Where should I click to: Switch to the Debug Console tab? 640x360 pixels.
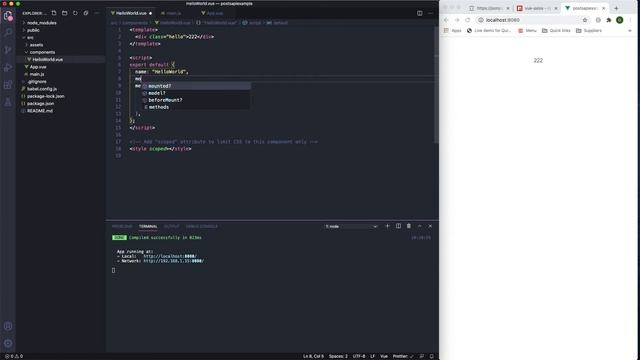point(202,227)
